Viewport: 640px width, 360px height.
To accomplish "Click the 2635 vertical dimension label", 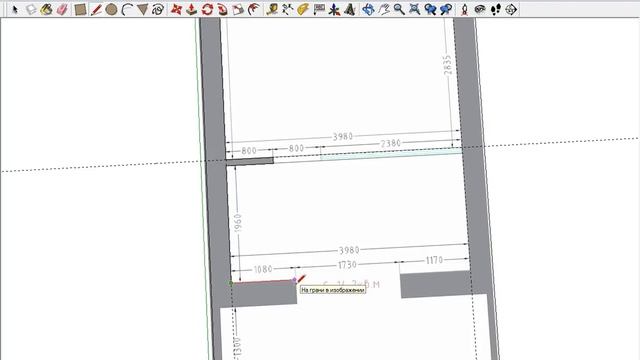I will [448, 65].
